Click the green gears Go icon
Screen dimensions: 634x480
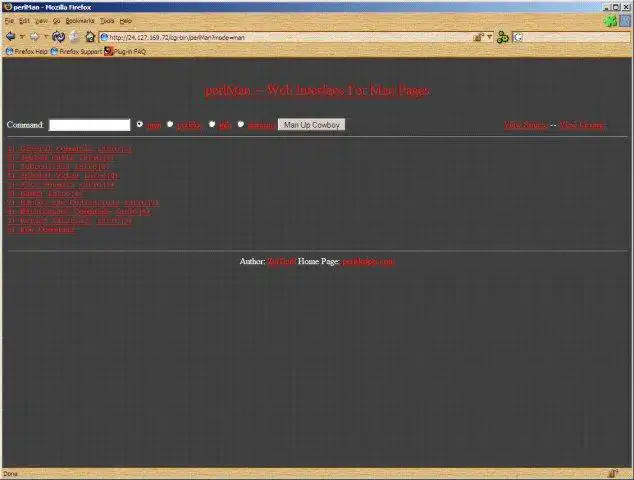pyautogui.click(x=502, y=37)
